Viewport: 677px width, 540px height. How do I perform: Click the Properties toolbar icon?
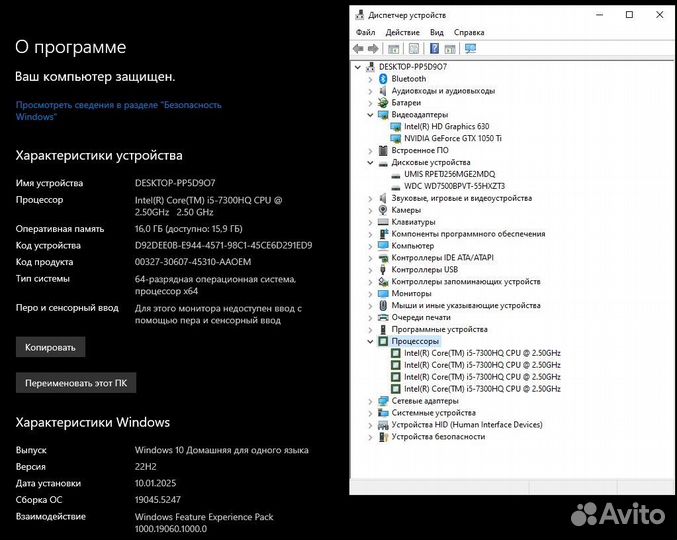(x=414, y=49)
